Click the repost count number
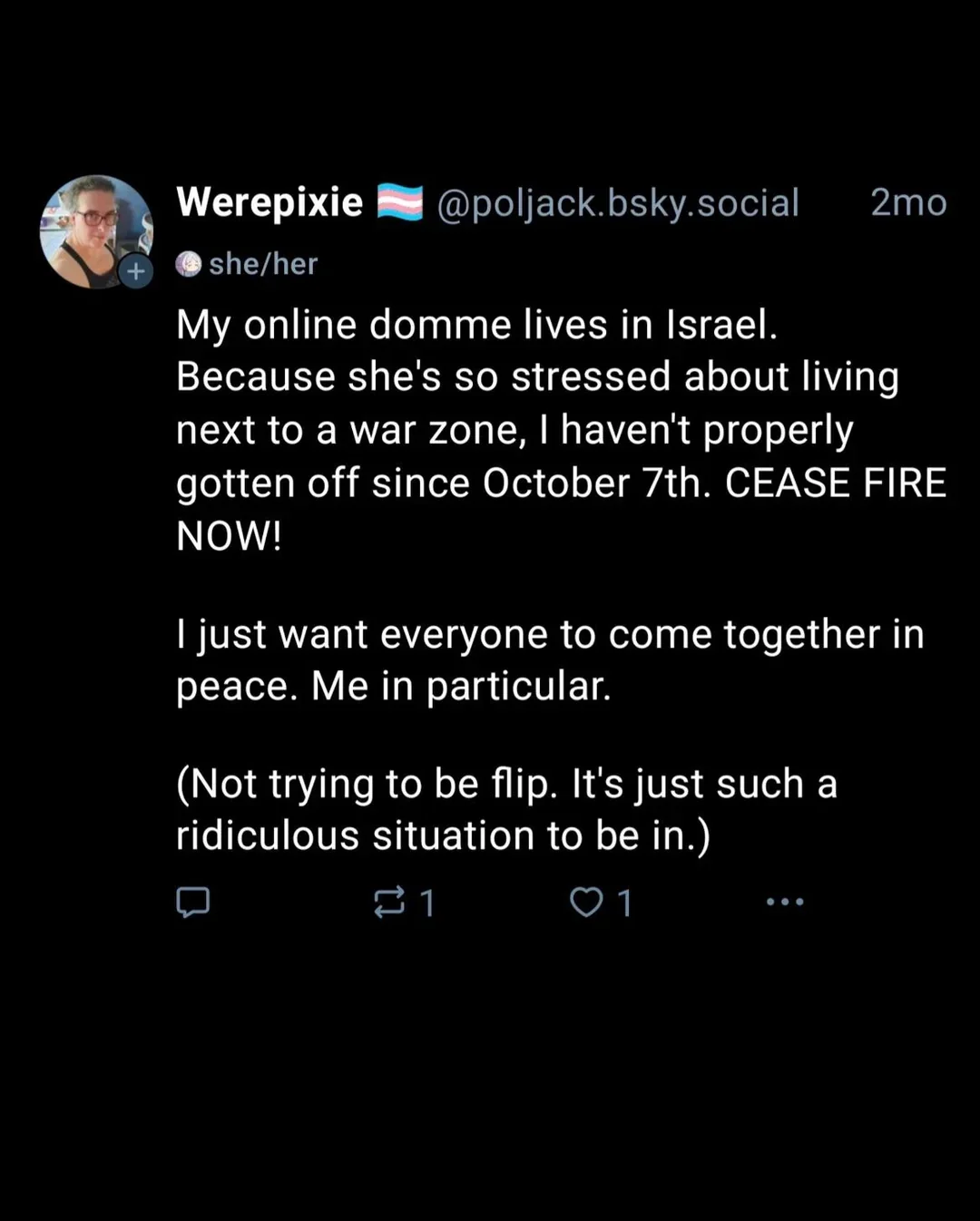 [x=427, y=903]
